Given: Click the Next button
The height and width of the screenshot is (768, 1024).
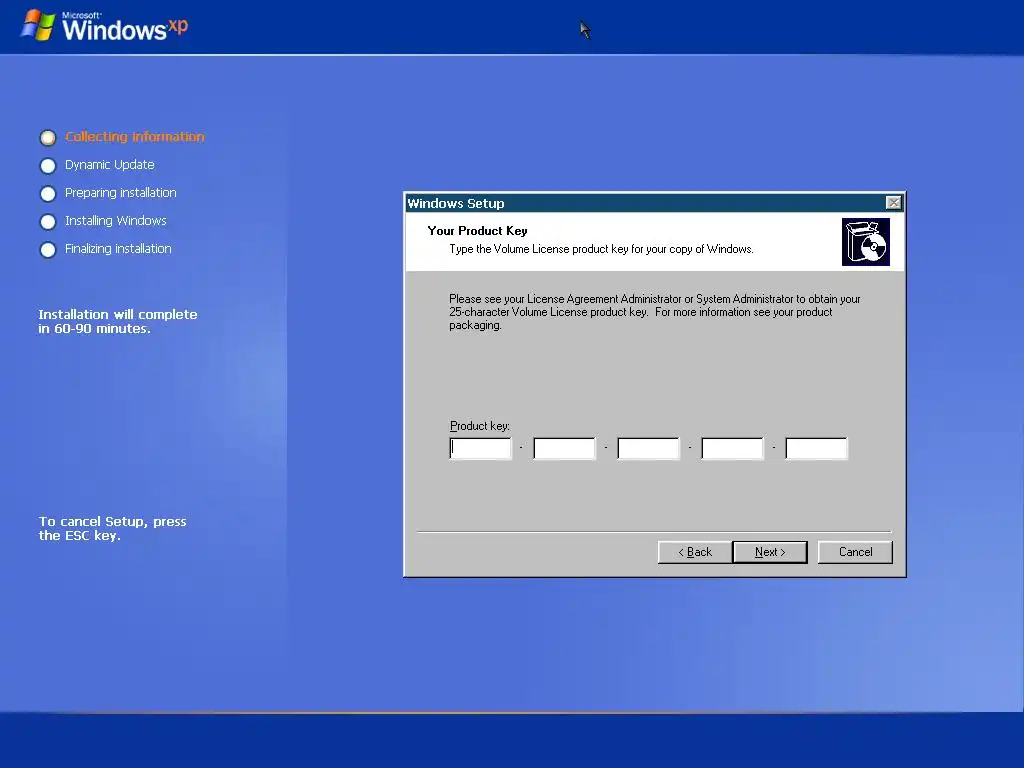Looking at the screenshot, I should pyautogui.click(x=770, y=552).
